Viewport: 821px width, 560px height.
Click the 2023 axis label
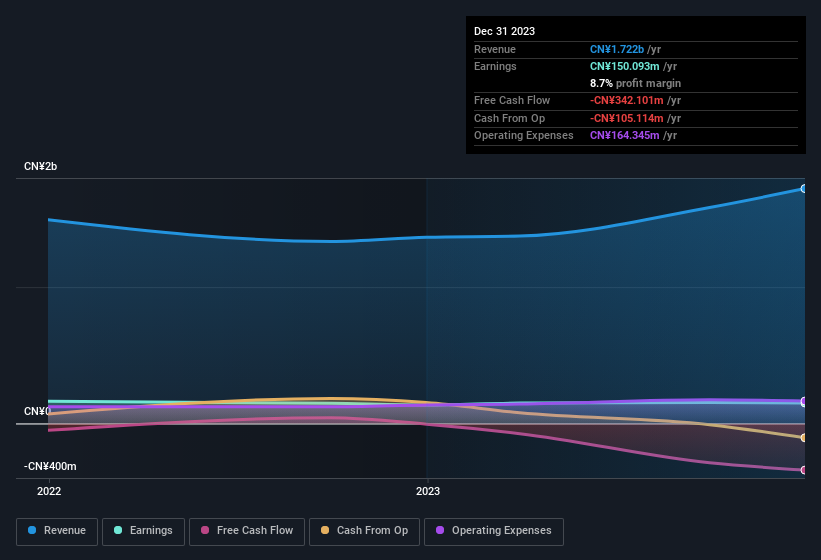click(428, 491)
